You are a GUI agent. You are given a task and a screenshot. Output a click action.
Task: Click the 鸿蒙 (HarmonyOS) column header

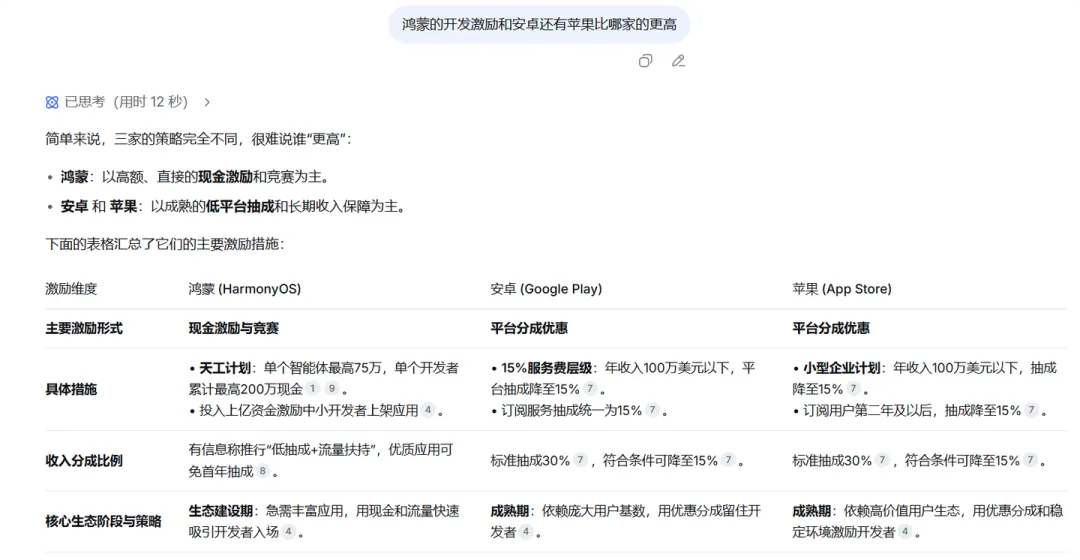click(x=245, y=289)
